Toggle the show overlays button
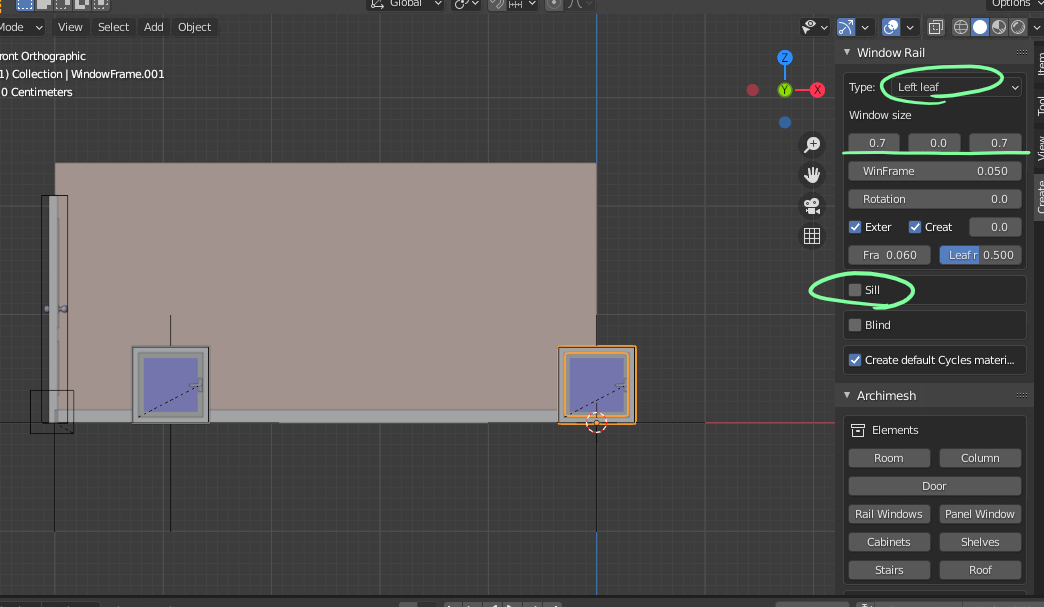Screen dimensions: 1044x607 pos(891,27)
